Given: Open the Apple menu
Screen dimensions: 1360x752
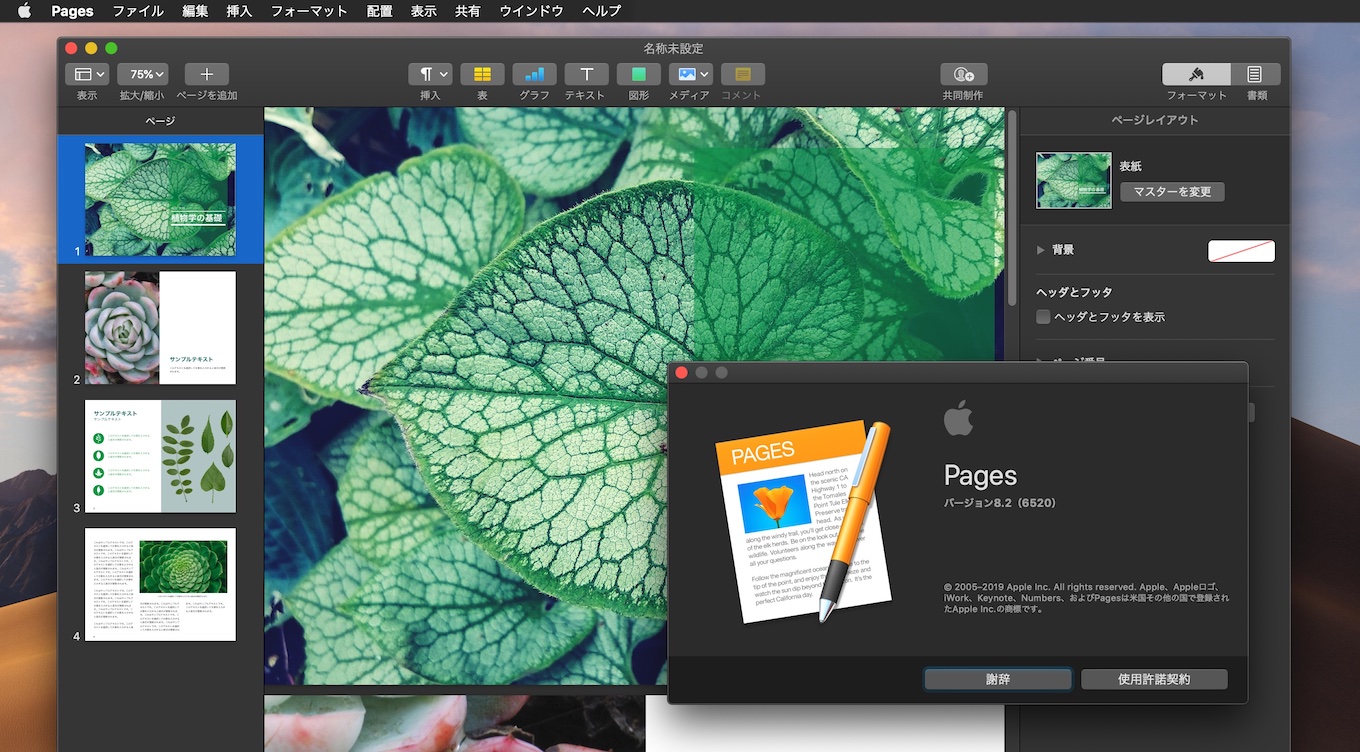Looking at the screenshot, I should [x=24, y=11].
